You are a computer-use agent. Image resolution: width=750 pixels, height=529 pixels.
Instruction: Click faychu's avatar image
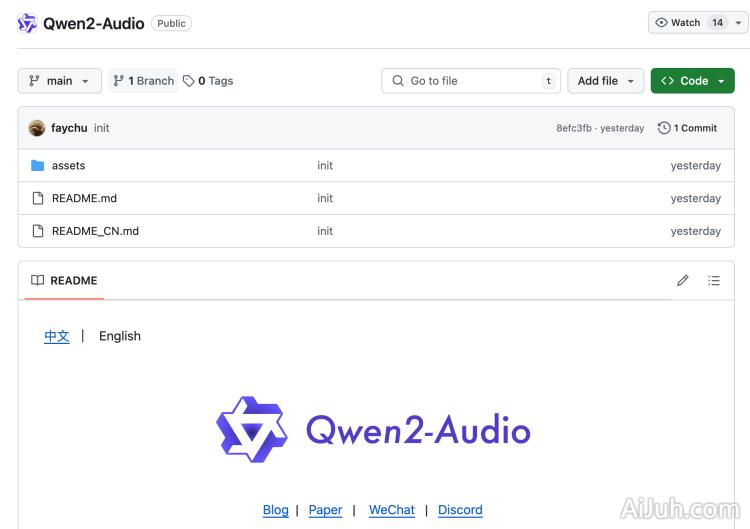[36, 128]
